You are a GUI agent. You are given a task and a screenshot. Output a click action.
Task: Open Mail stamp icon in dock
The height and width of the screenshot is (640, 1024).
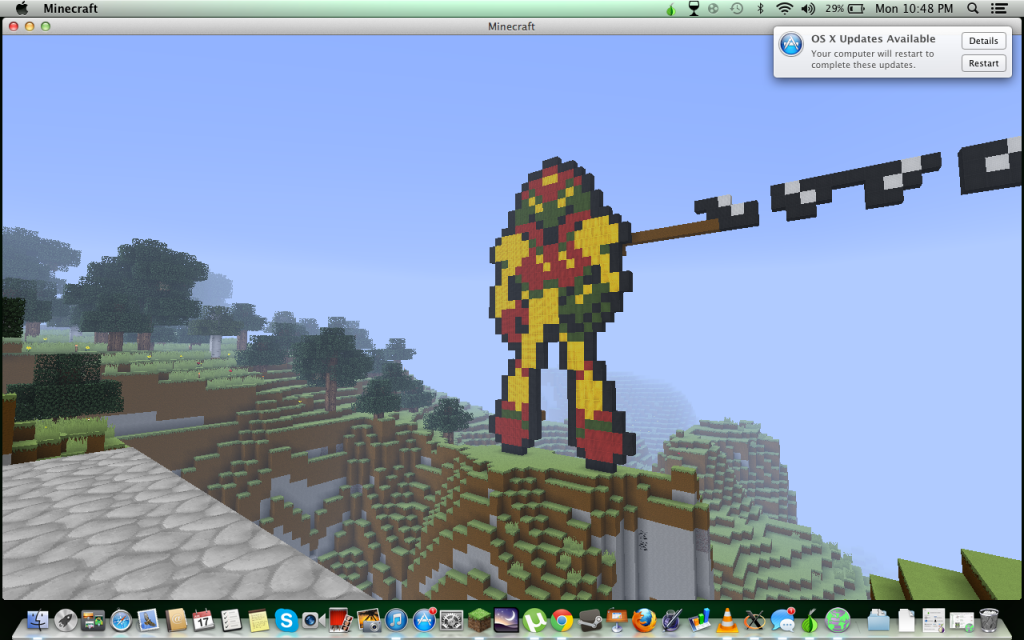[148, 619]
